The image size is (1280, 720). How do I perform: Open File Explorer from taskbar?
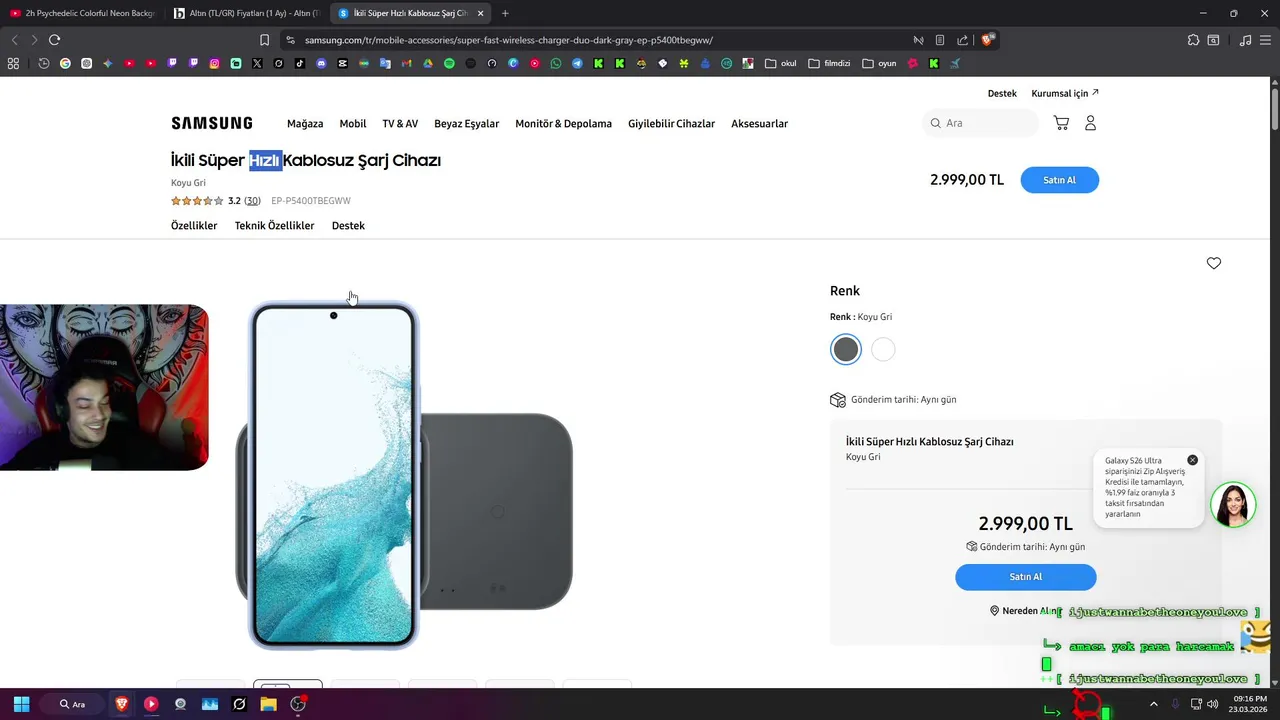pos(268,704)
